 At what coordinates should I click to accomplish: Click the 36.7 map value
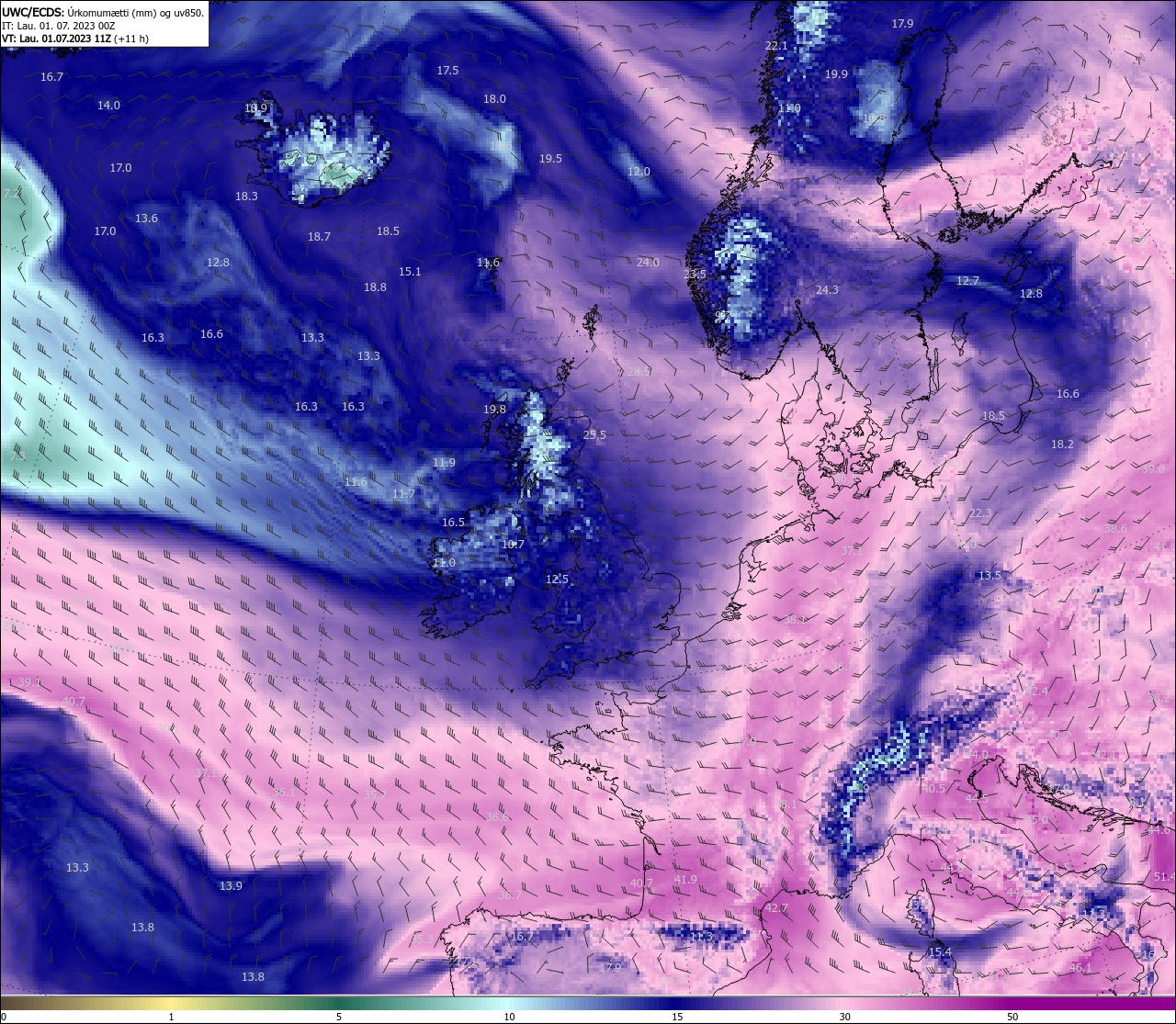tap(510, 895)
